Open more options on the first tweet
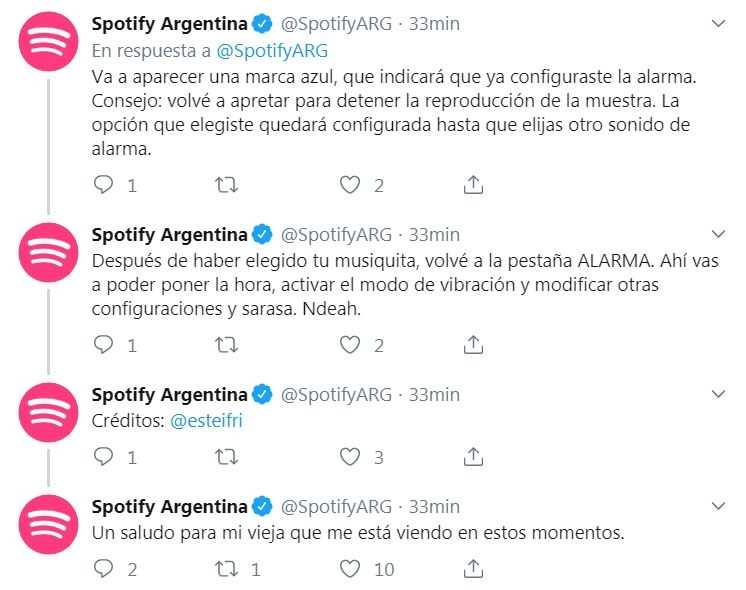This screenshot has width=746, height=590. click(x=718, y=22)
